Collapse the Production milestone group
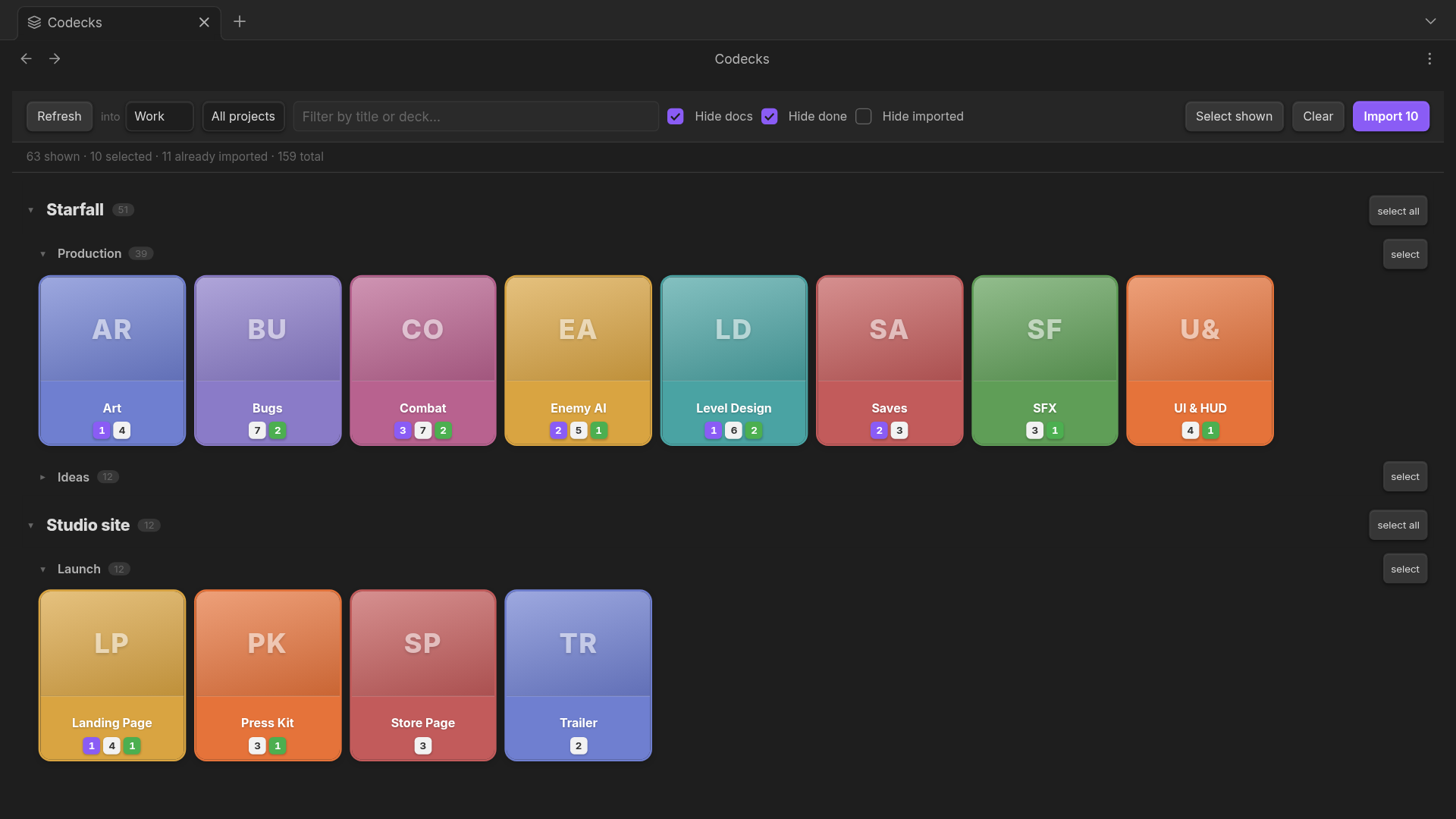1456x819 pixels. 43,254
